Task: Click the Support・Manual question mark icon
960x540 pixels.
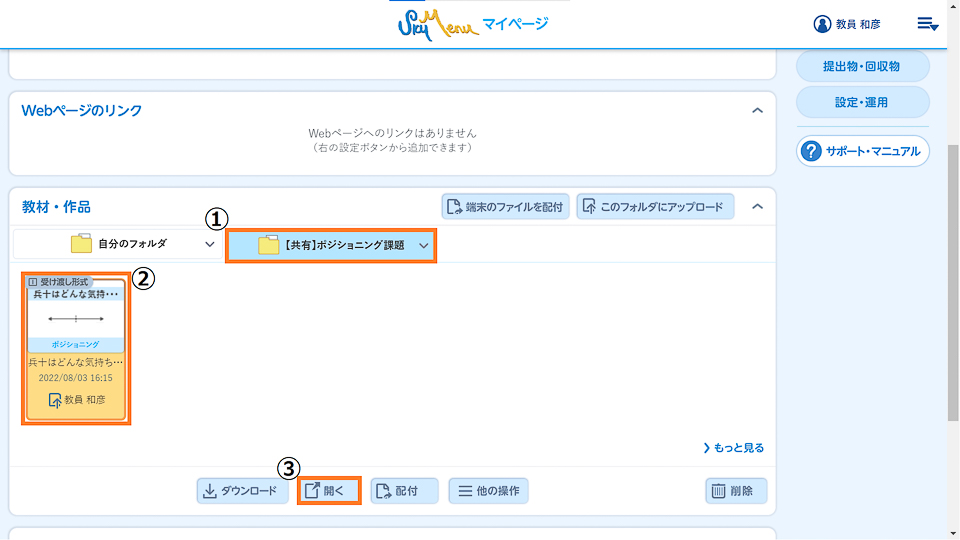Action: click(x=811, y=152)
